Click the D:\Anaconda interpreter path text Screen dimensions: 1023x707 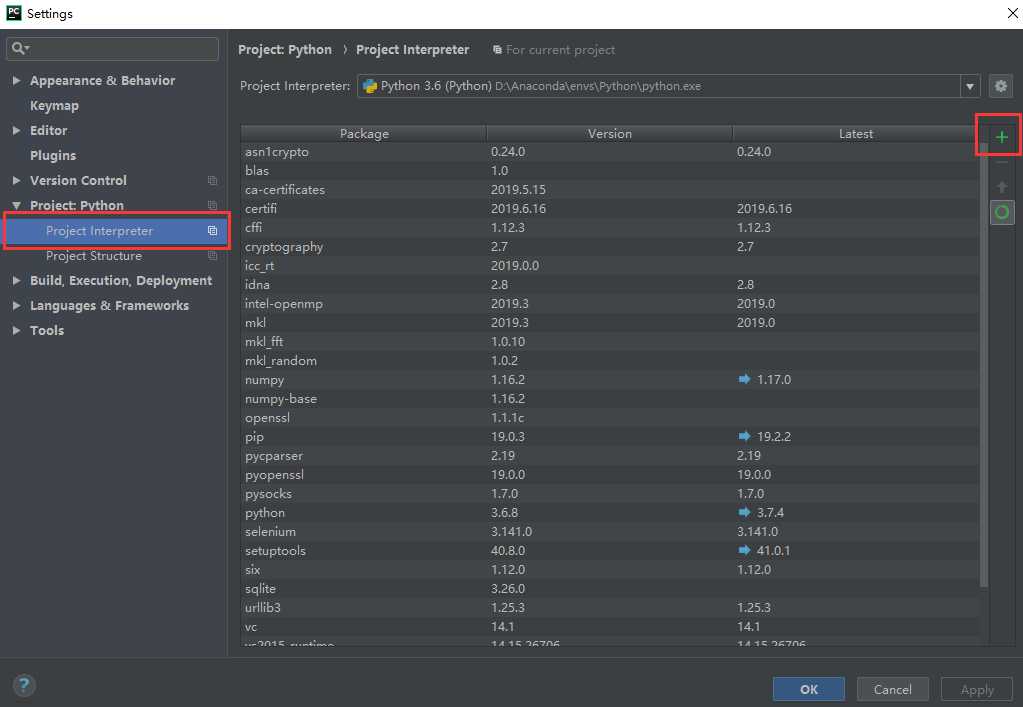coord(598,86)
